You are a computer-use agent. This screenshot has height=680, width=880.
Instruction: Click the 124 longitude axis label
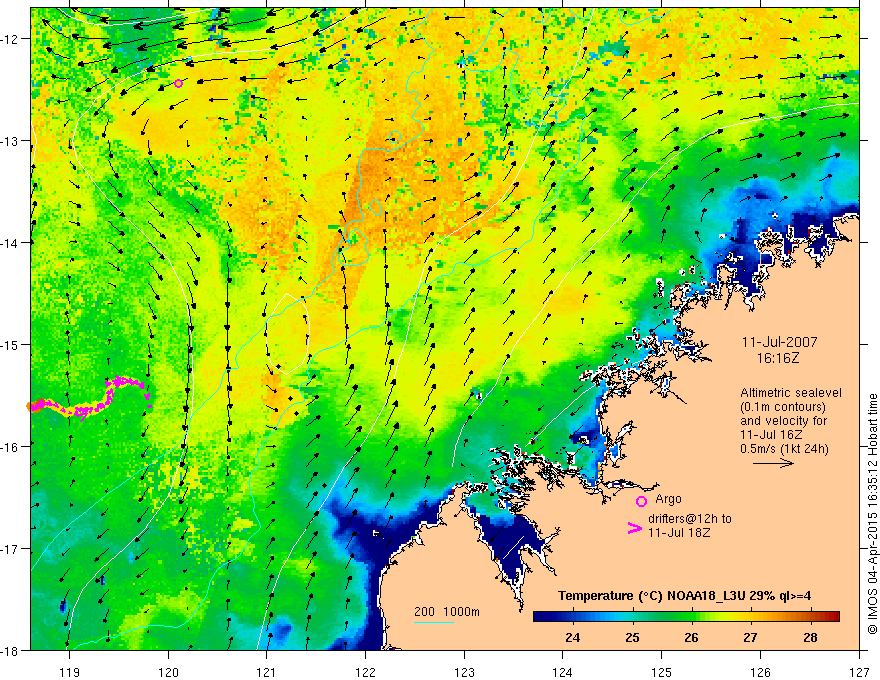[x=563, y=672]
